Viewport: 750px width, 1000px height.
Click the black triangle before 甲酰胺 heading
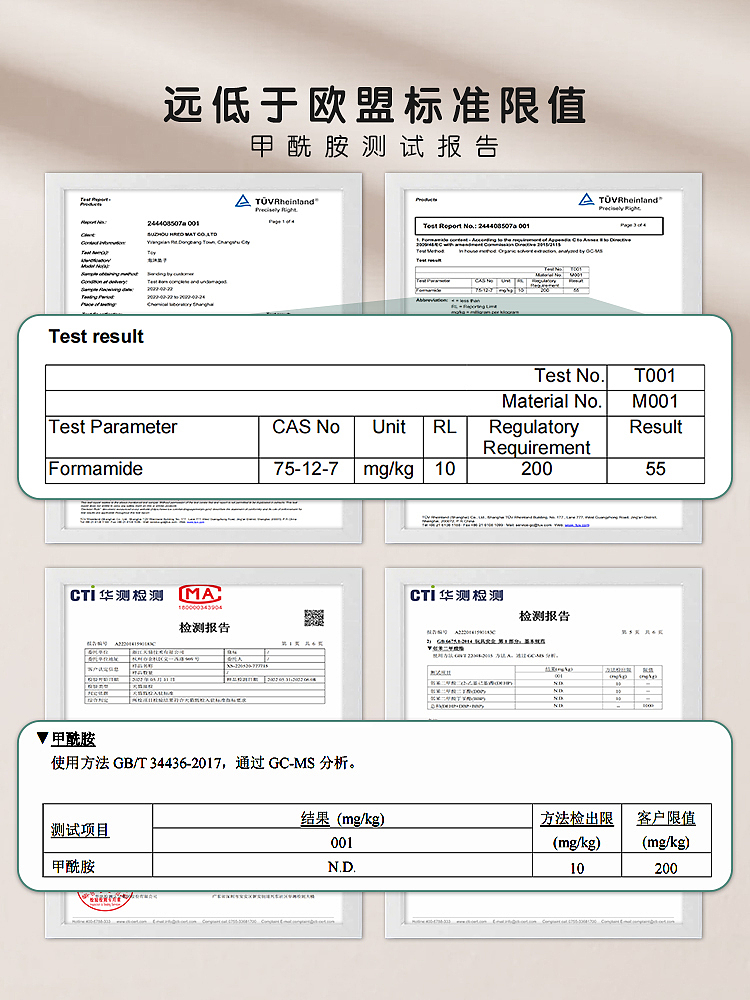tap(42, 738)
